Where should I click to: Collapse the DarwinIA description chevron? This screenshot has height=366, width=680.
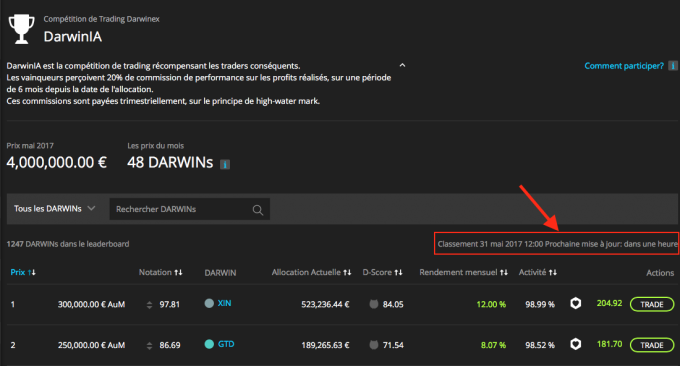pos(402,65)
